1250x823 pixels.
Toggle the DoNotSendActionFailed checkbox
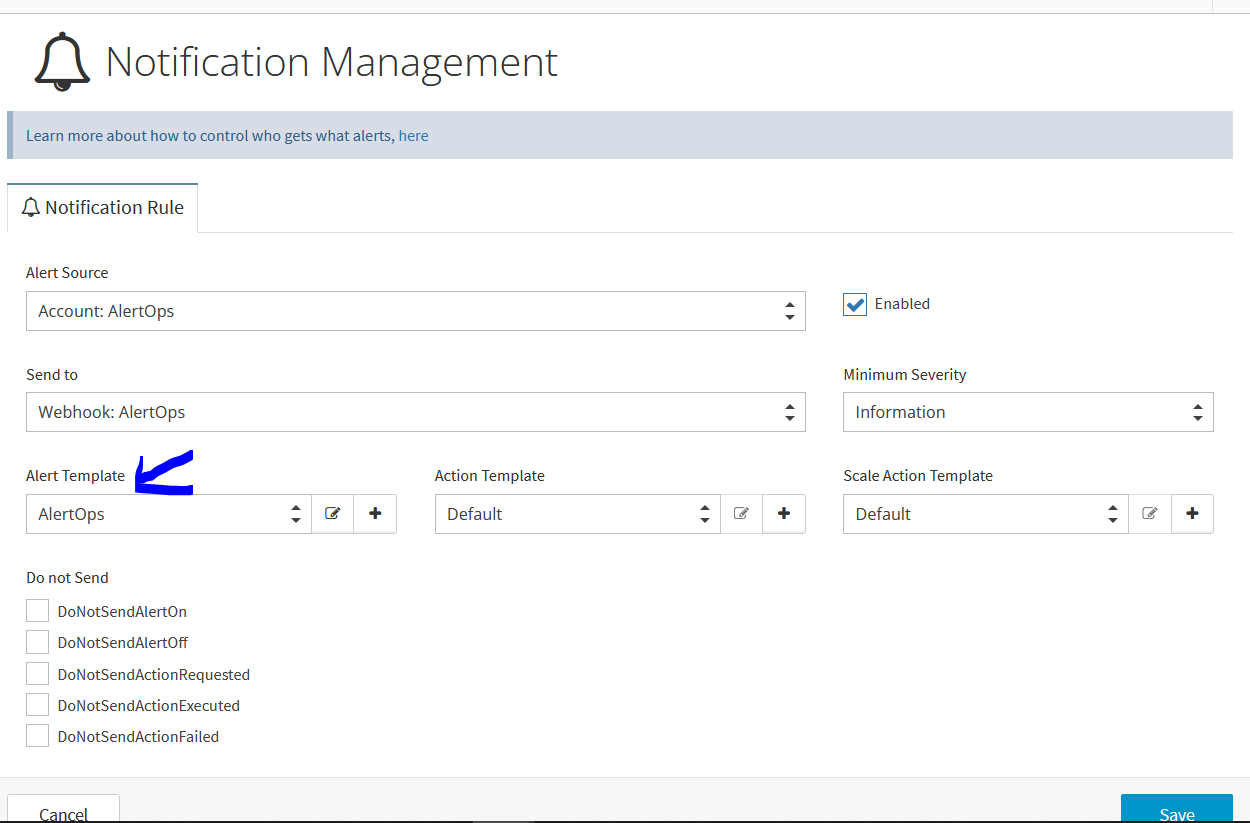click(38, 736)
